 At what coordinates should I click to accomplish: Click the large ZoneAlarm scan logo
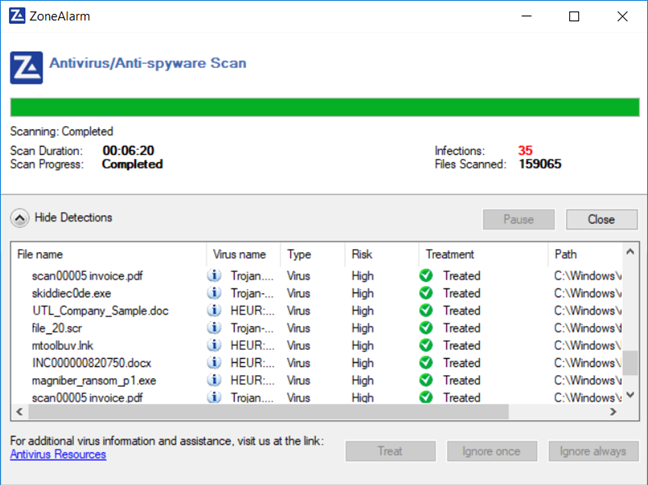click(26, 68)
